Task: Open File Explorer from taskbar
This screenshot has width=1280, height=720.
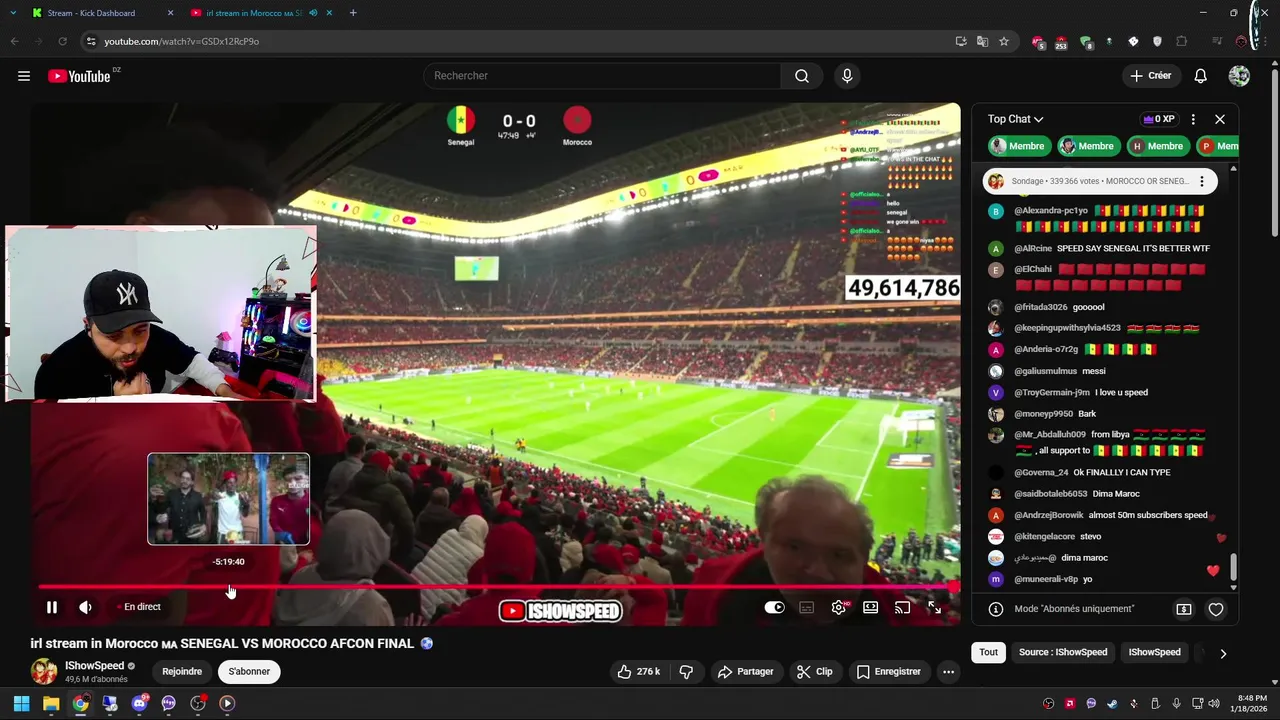Action: pyautogui.click(x=51, y=703)
